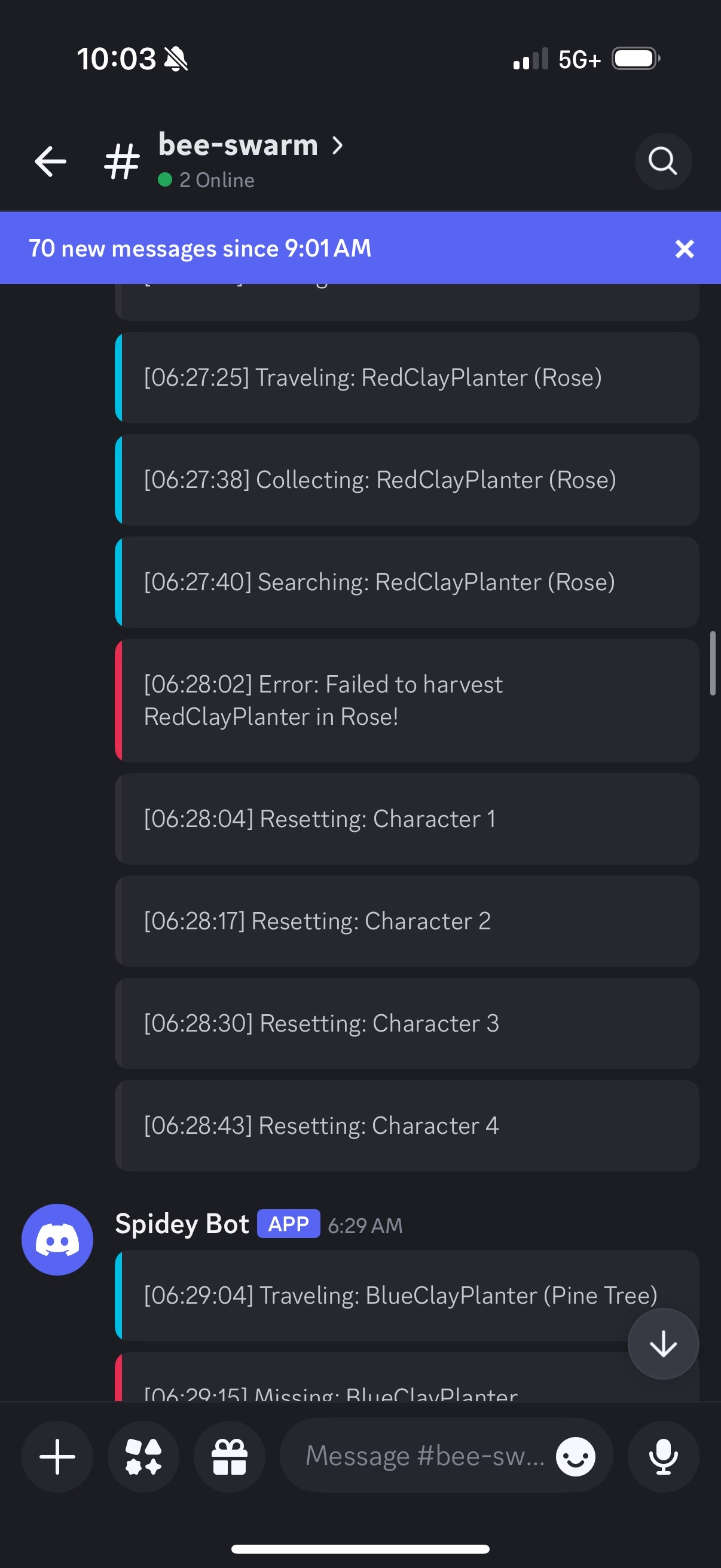Focus the Message #bee-swarm input
This screenshot has height=1568, width=721.
point(426,1457)
